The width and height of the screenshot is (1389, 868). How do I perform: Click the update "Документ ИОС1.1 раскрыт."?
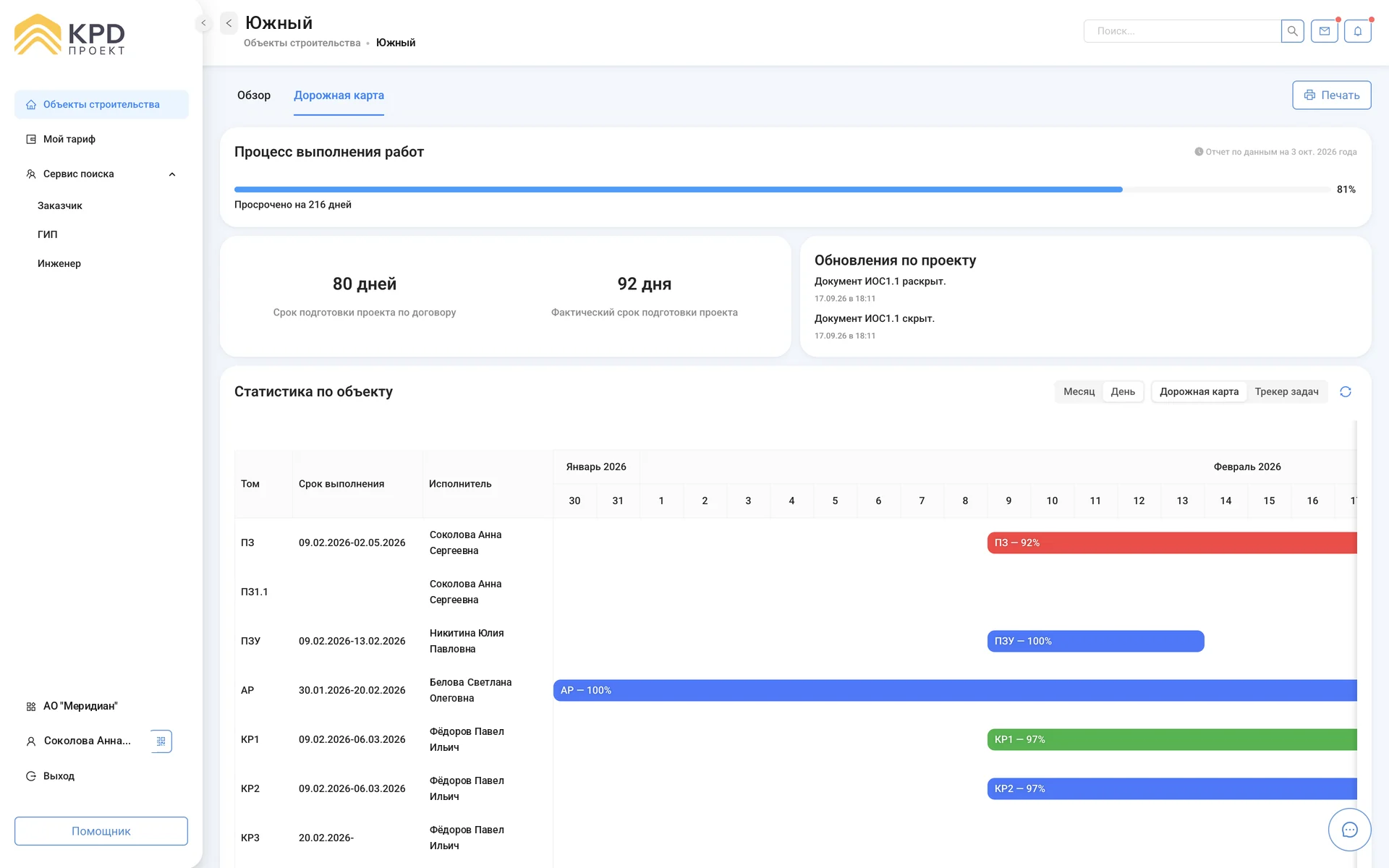[x=880, y=281]
